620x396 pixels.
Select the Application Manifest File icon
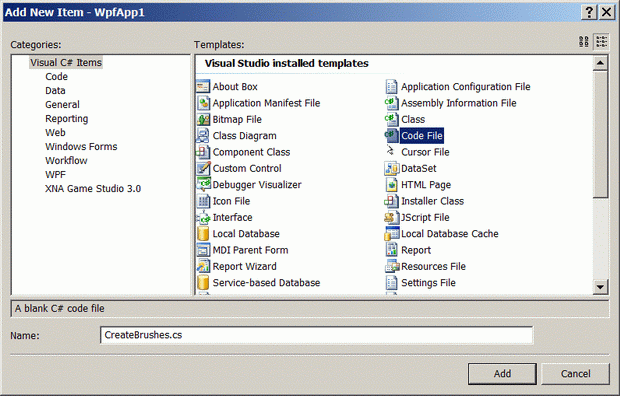[x=203, y=103]
